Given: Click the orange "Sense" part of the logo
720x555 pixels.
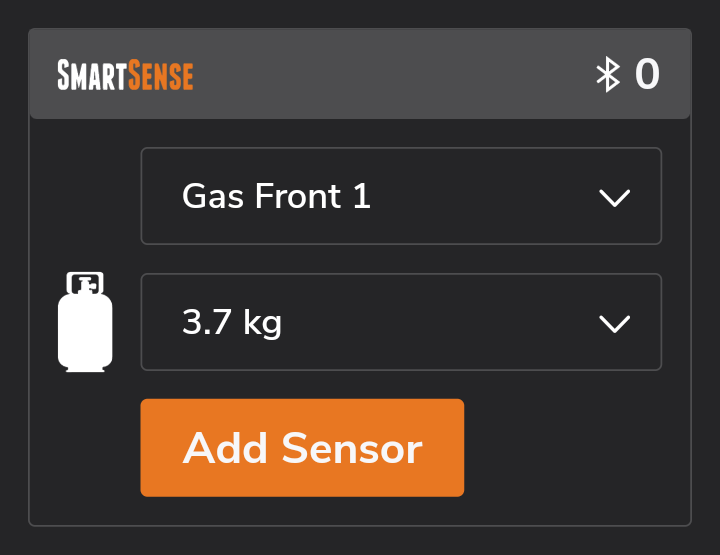Looking at the screenshot, I should click(x=159, y=75).
